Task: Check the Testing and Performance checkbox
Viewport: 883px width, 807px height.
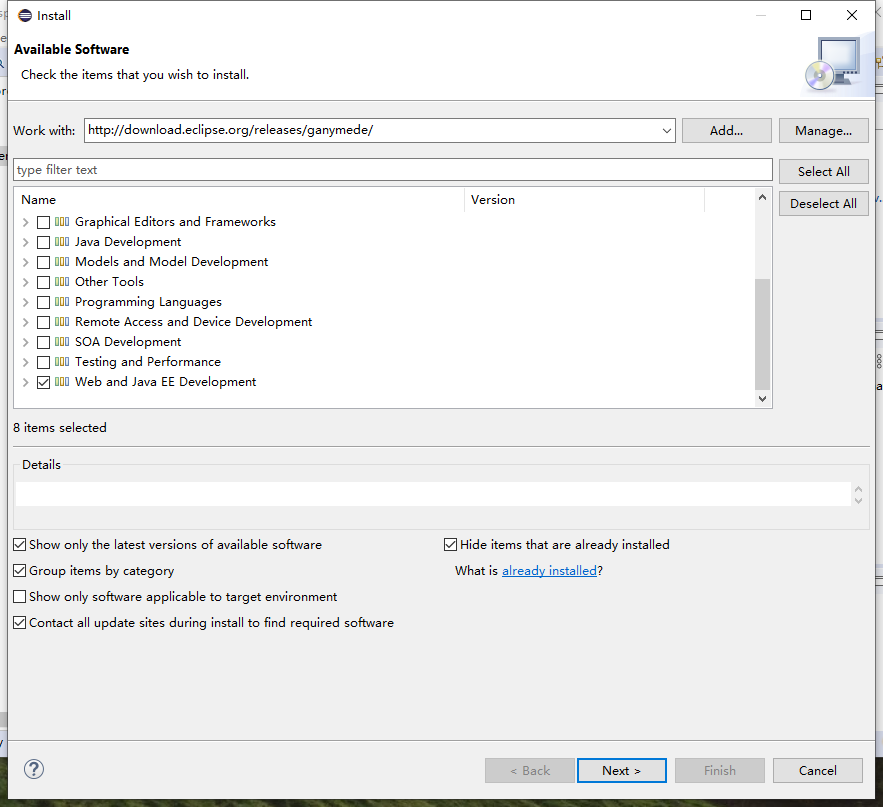Action: (43, 363)
